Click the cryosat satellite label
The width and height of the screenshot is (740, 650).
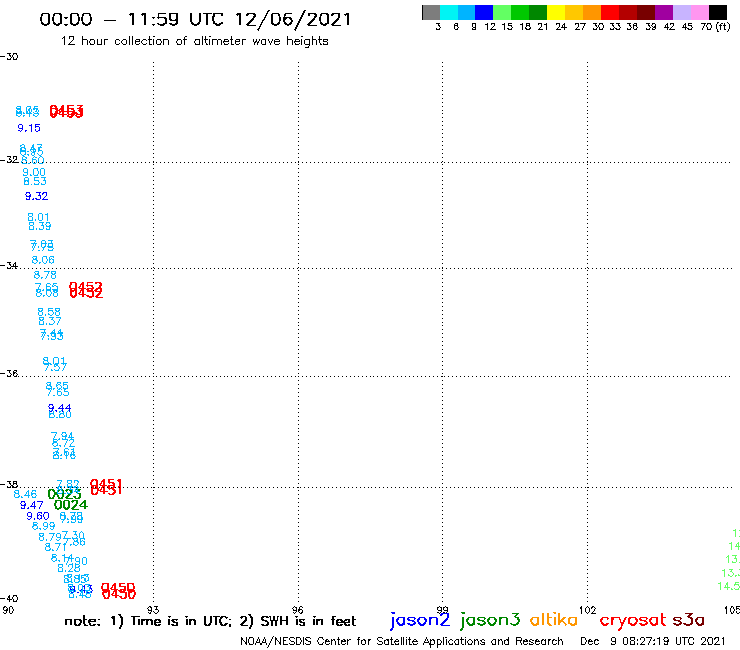(633, 620)
